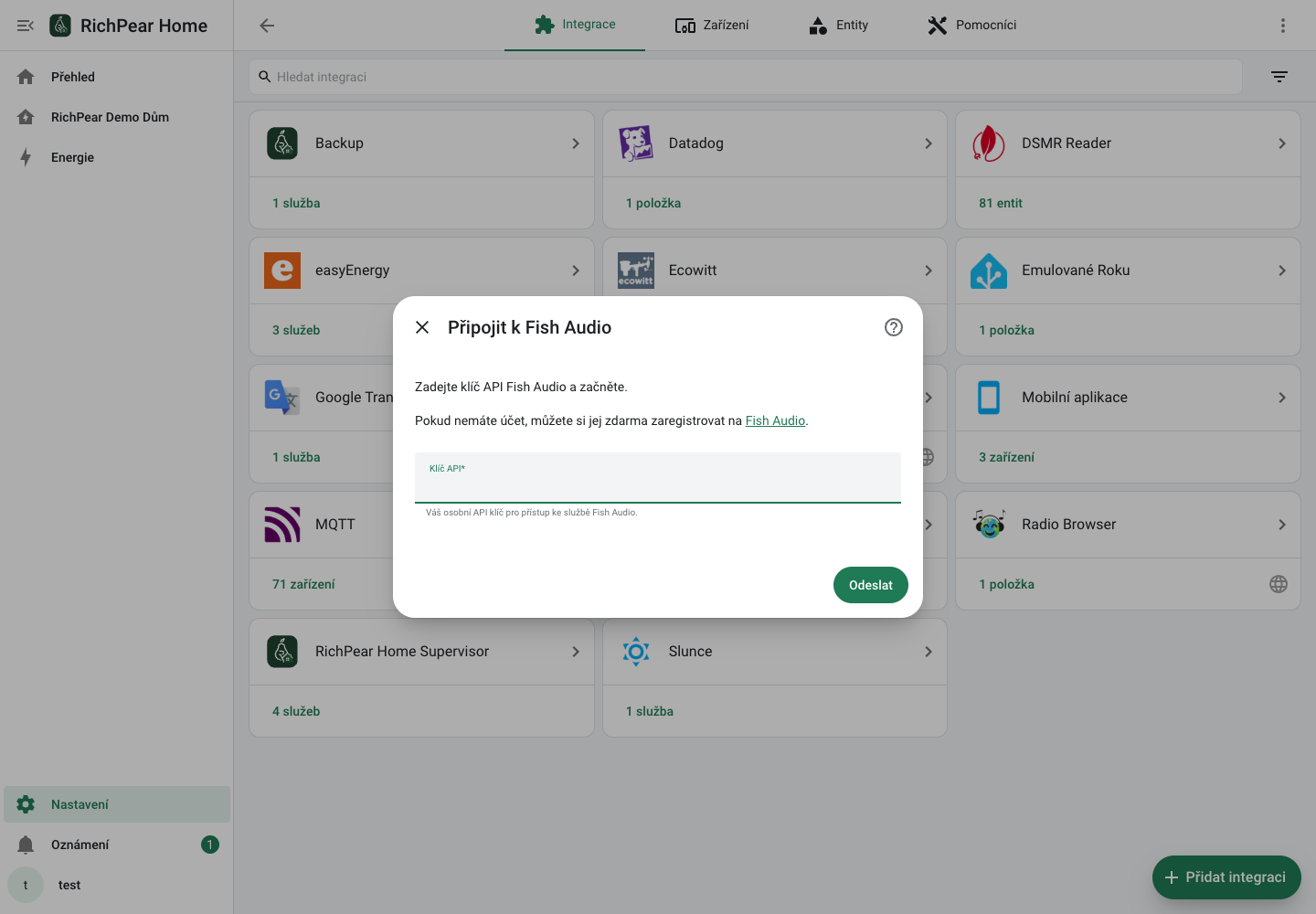Expand the RichPear Home Supervisor chevron

point(576,652)
